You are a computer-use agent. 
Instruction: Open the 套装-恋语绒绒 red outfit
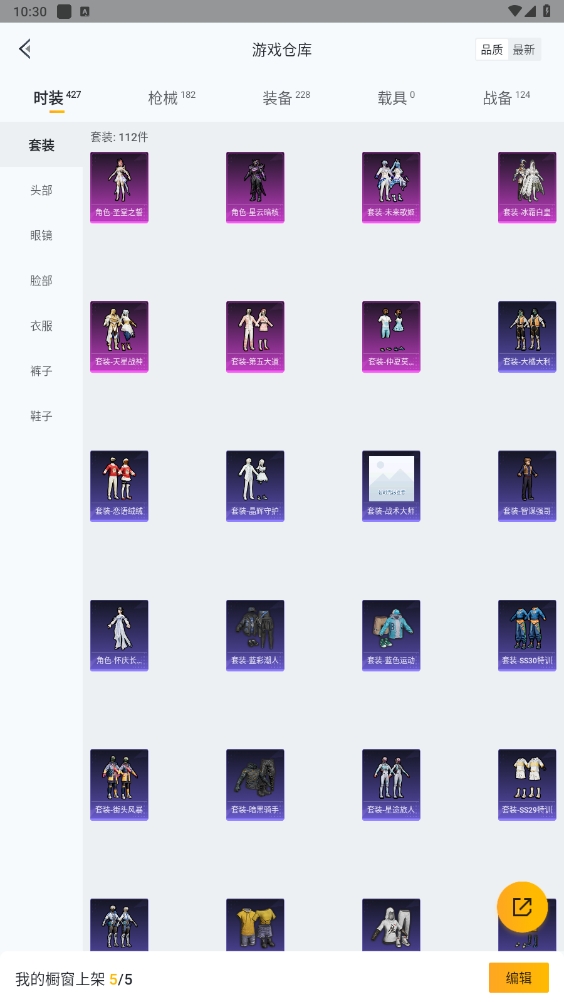click(119, 486)
